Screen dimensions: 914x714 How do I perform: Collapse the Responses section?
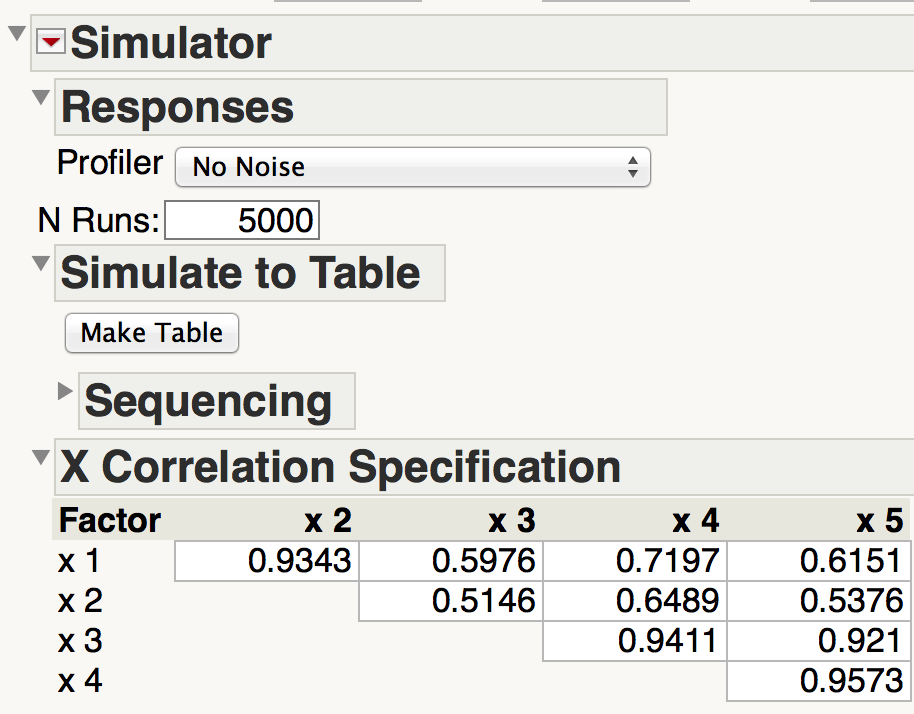[x=41, y=97]
